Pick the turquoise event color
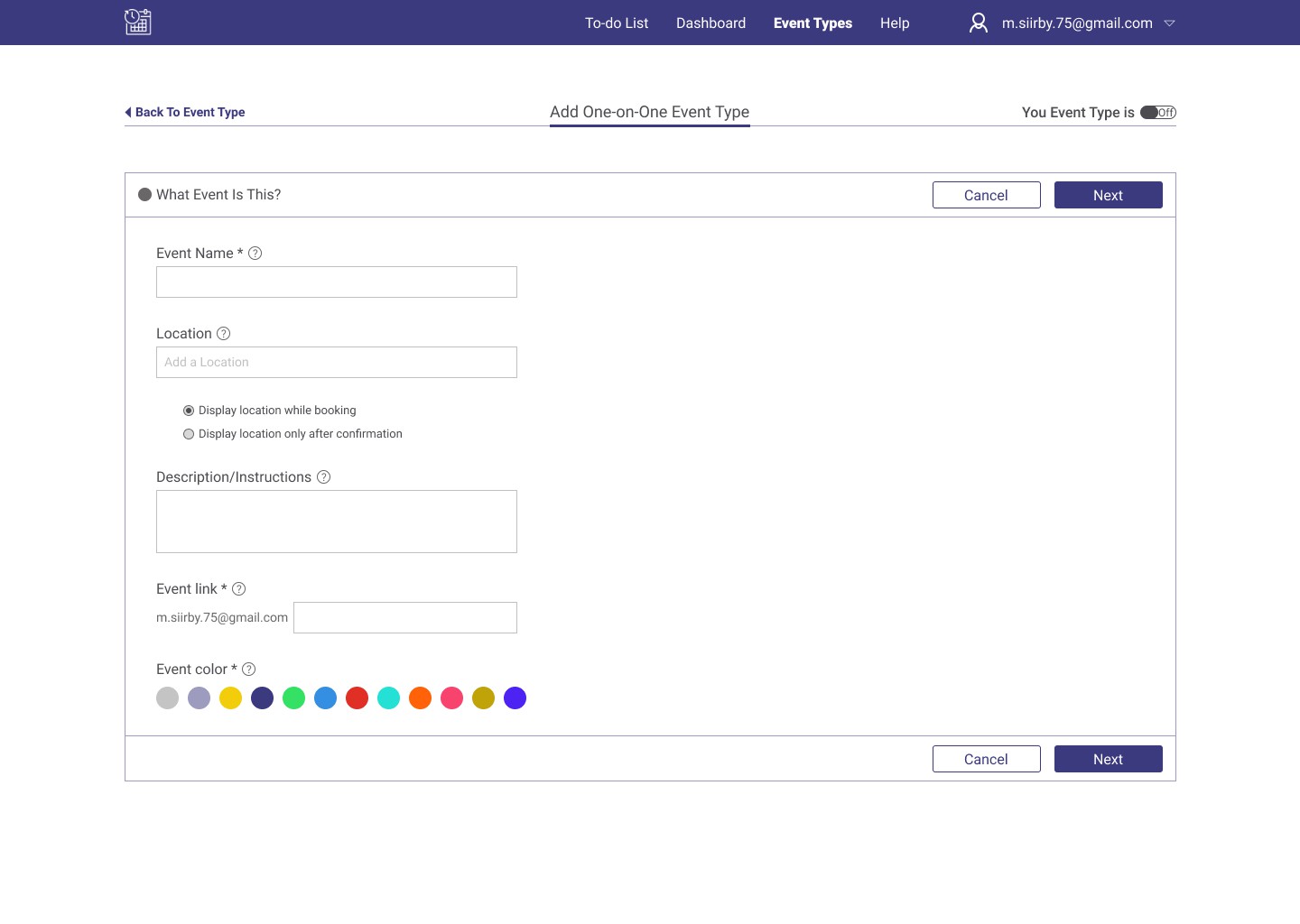 (389, 698)
